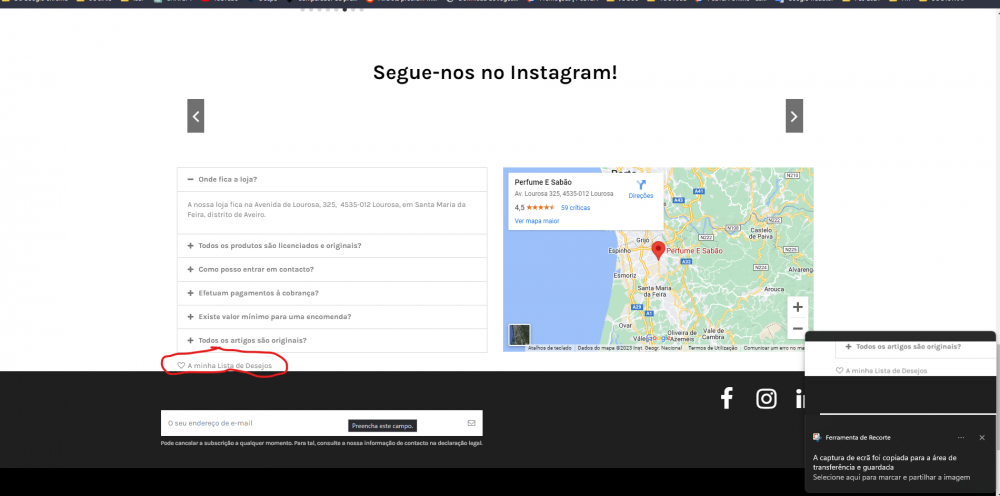Click 'Esmoriz' place label on map

tap(624, 275)
